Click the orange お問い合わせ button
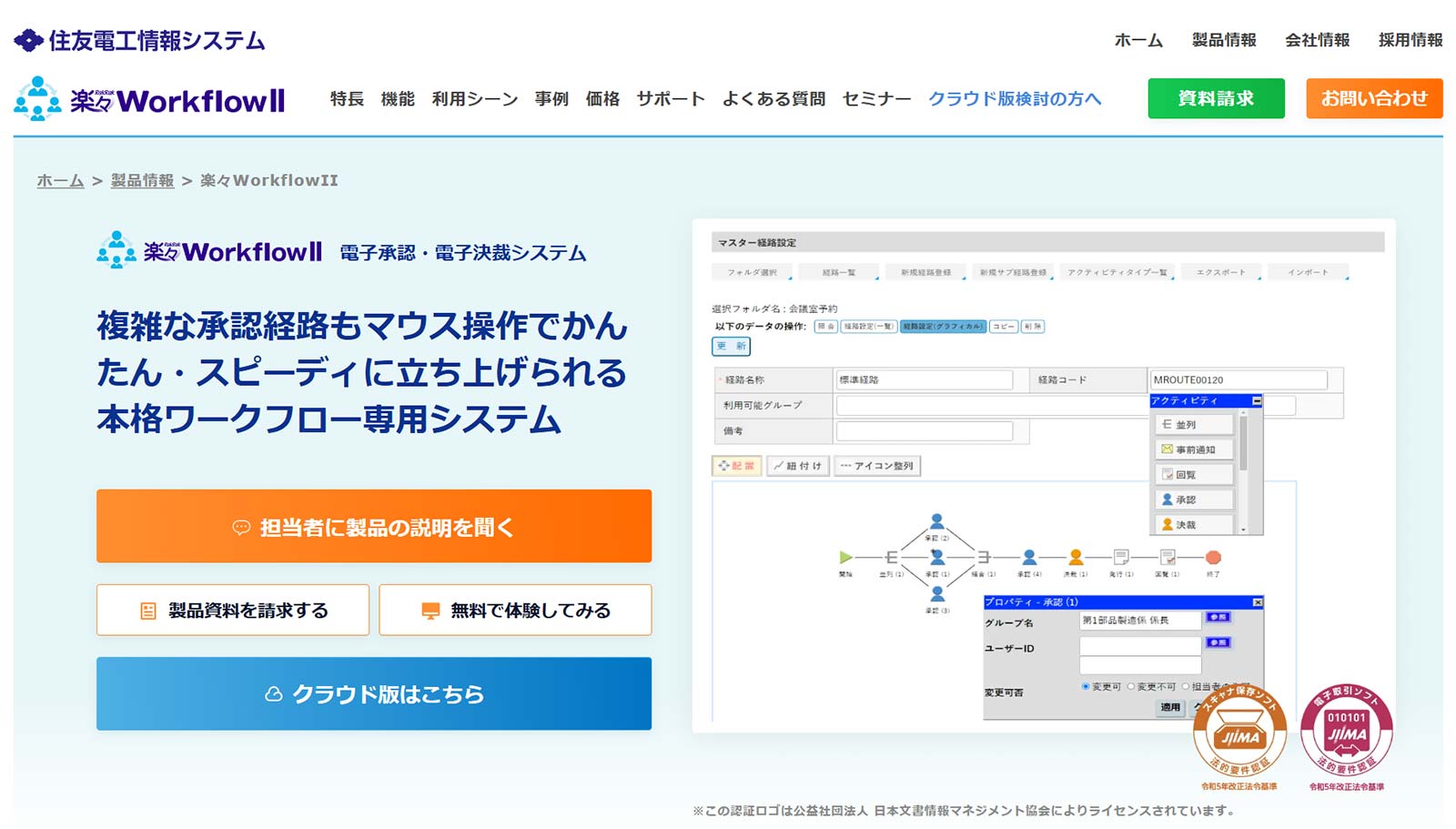The height and width of the screenshot is (829, 1456). [x=1374, y=98]
